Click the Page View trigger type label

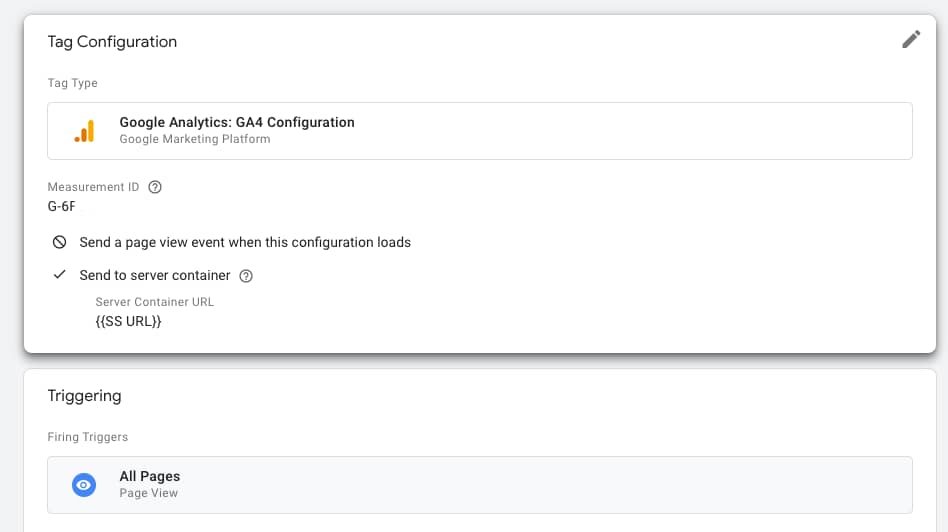coord(149,493)
